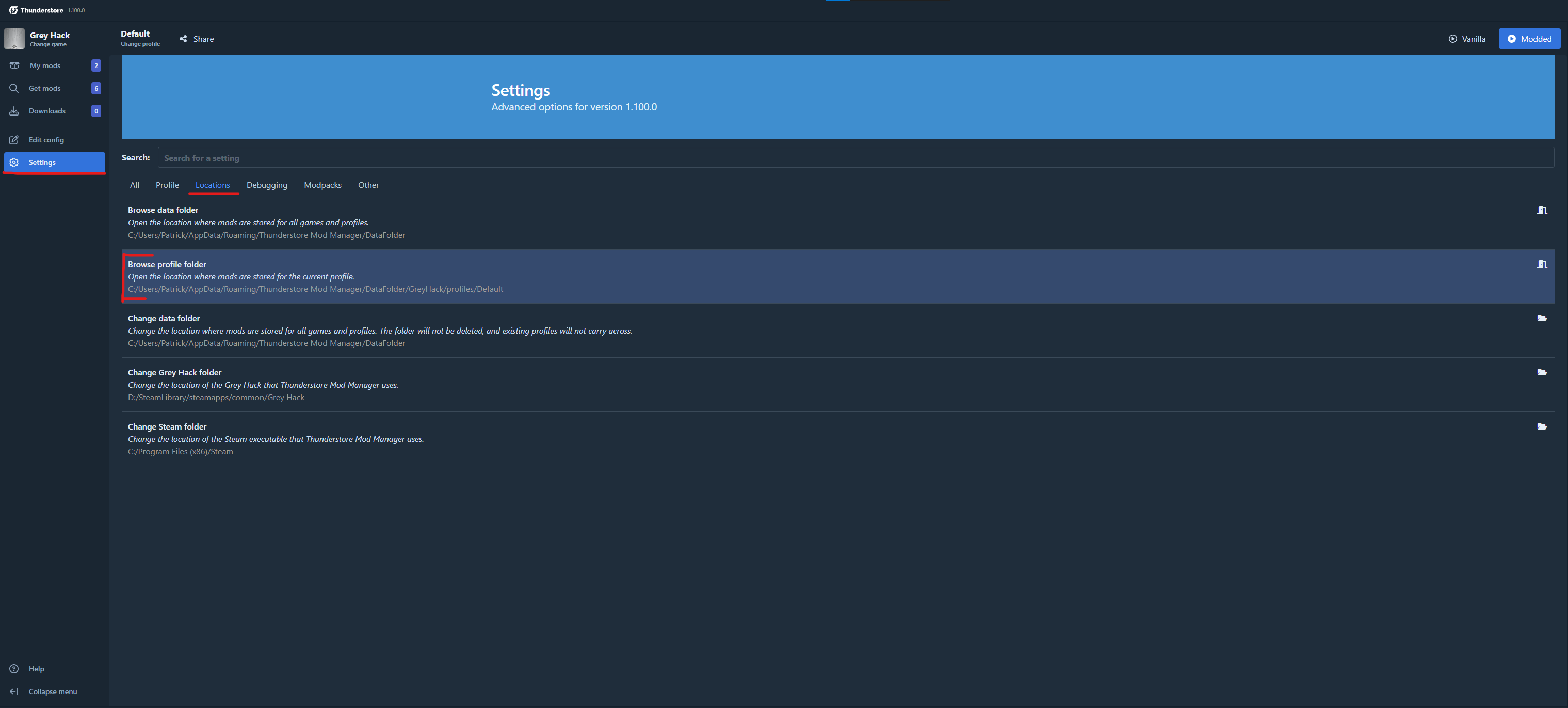Open Help from the sidebar
1568x708 pixels.
coord(36,668)
